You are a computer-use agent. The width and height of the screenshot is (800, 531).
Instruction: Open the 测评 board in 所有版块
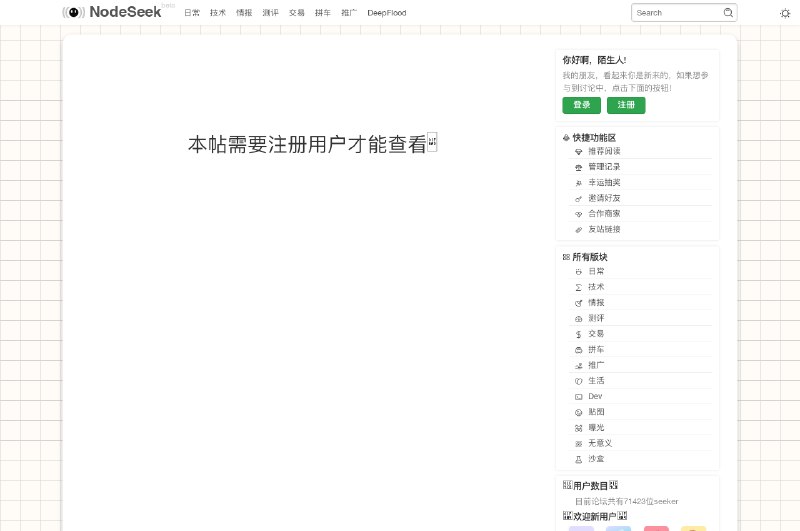(596, 318)
